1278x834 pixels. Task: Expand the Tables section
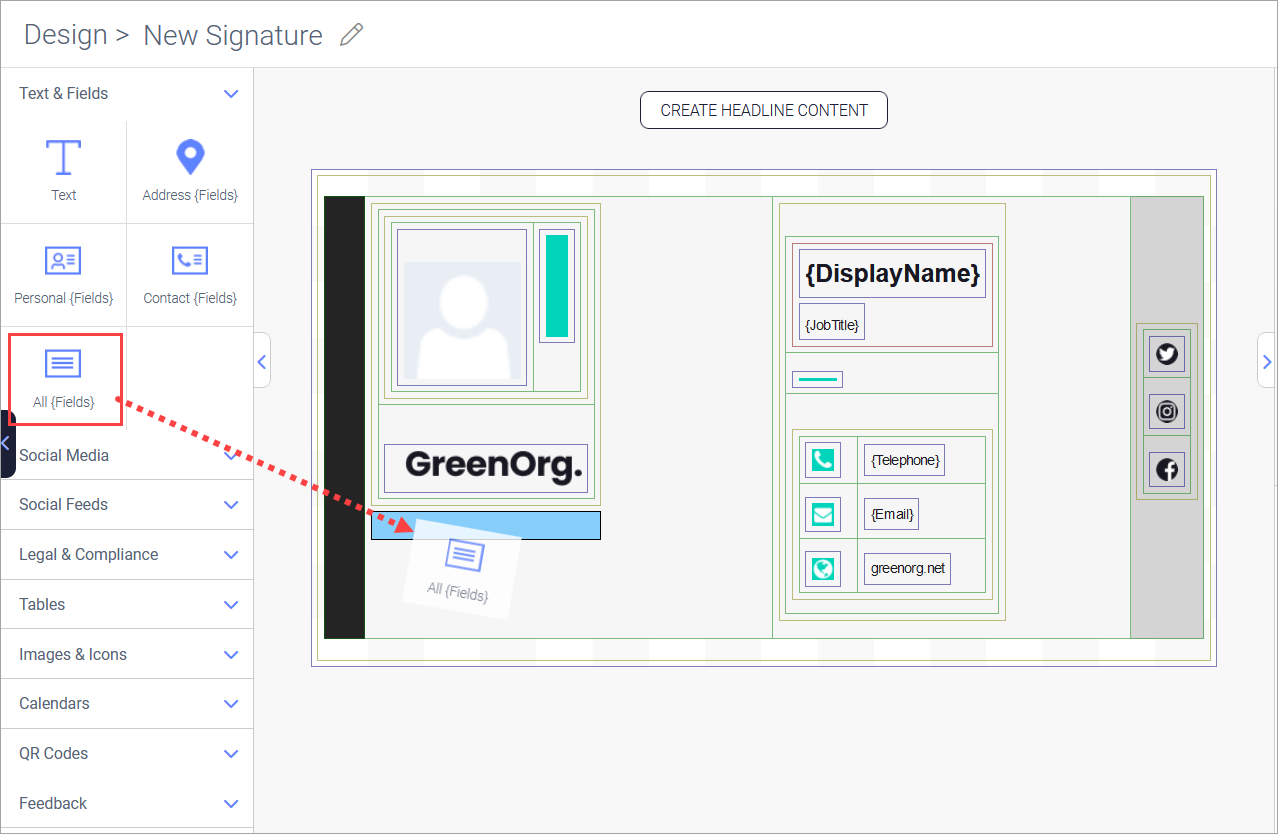coord(127,604)
